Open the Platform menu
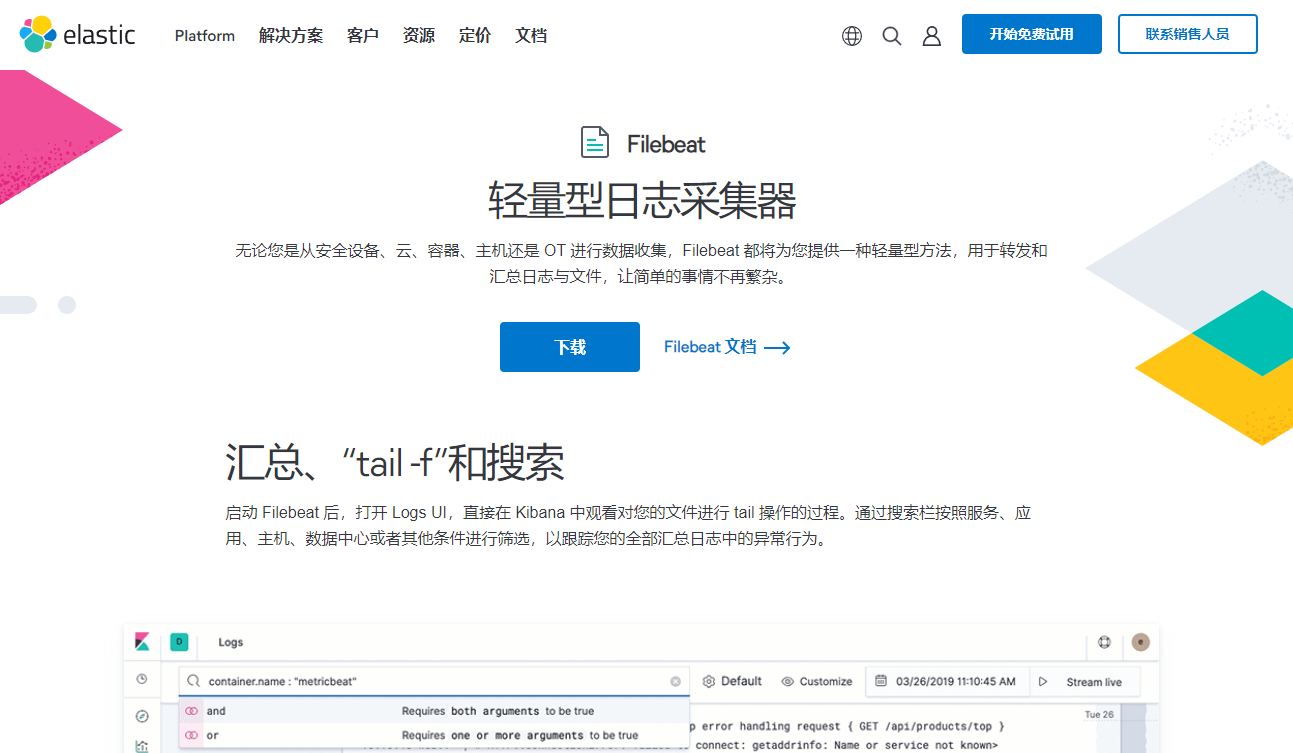1293x753 pixels. tap(205, 36)
